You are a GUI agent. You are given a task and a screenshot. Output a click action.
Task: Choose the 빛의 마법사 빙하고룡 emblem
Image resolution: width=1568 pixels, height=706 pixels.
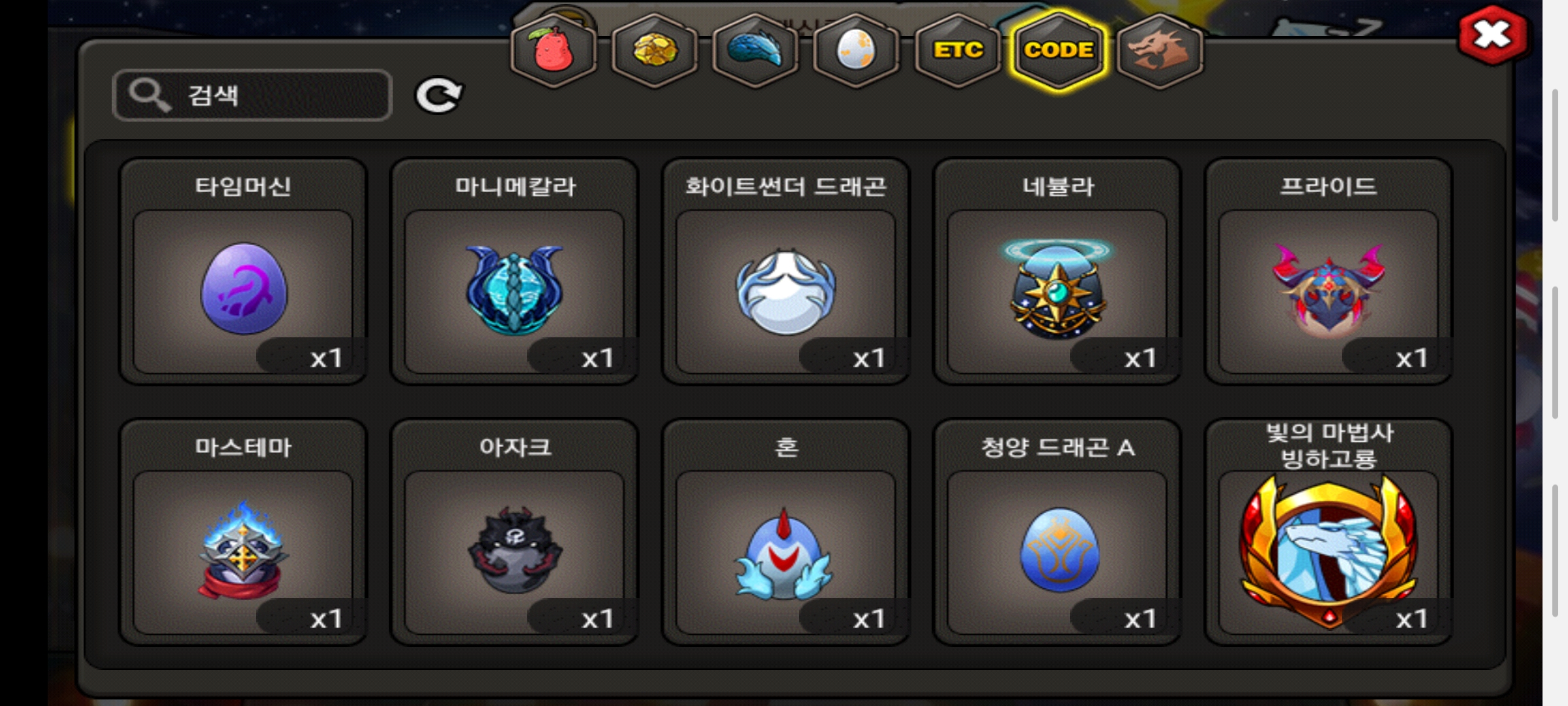(x=1329, y=532)
